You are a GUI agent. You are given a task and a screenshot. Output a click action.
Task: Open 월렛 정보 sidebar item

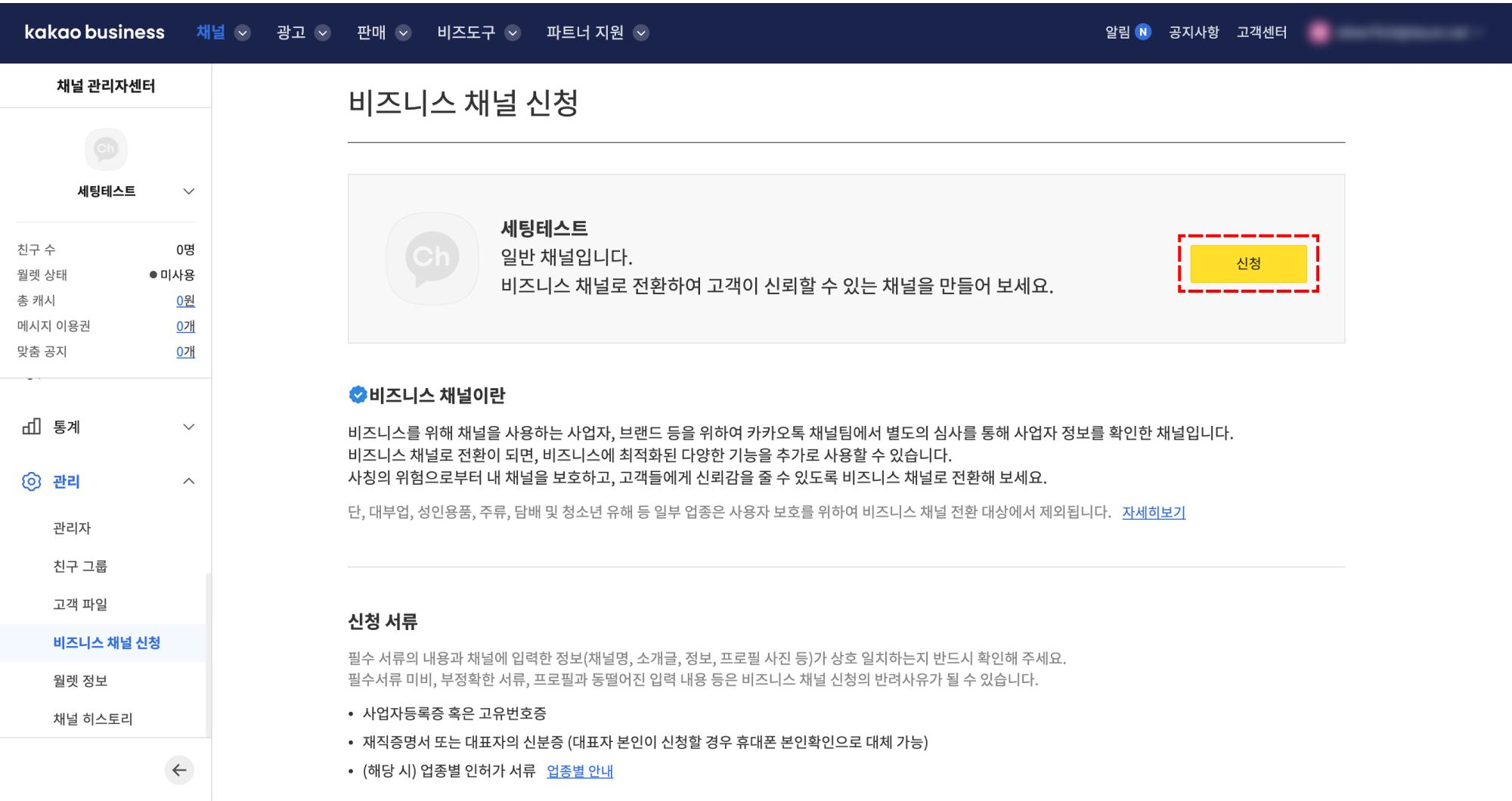pos(80,681)
